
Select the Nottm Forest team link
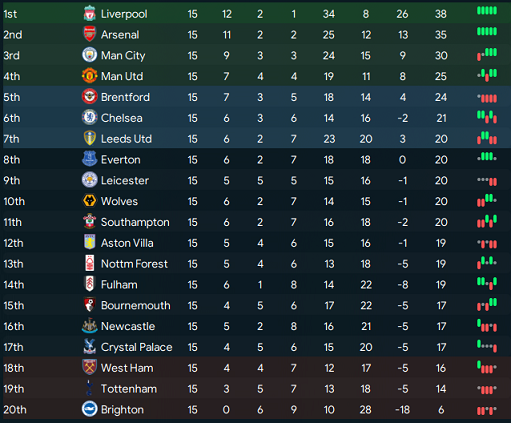pyautogui.click(x=134, y=264)
